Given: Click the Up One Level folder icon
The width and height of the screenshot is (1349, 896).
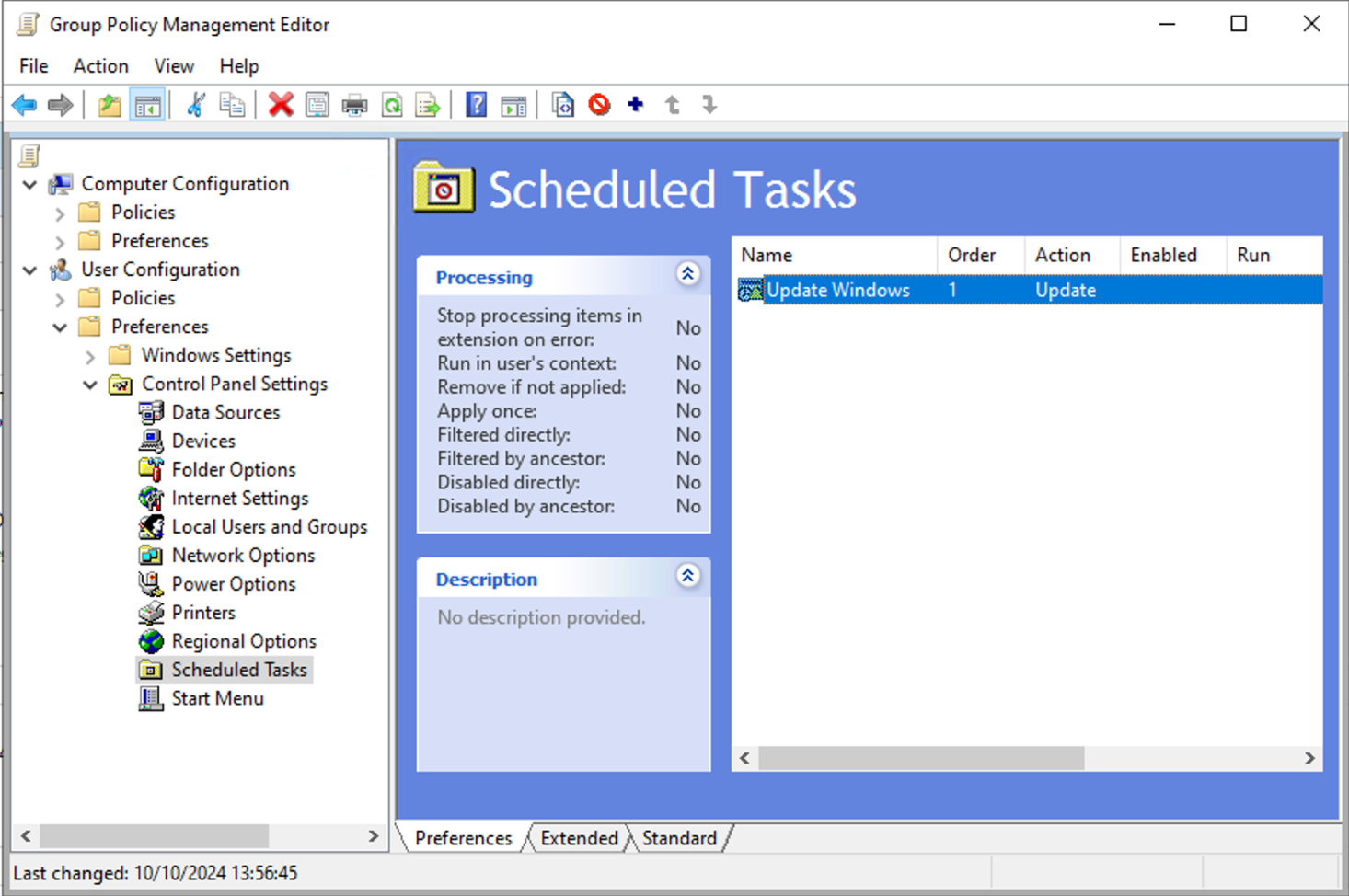Looking at the screenshot, I should pos(110,105).
